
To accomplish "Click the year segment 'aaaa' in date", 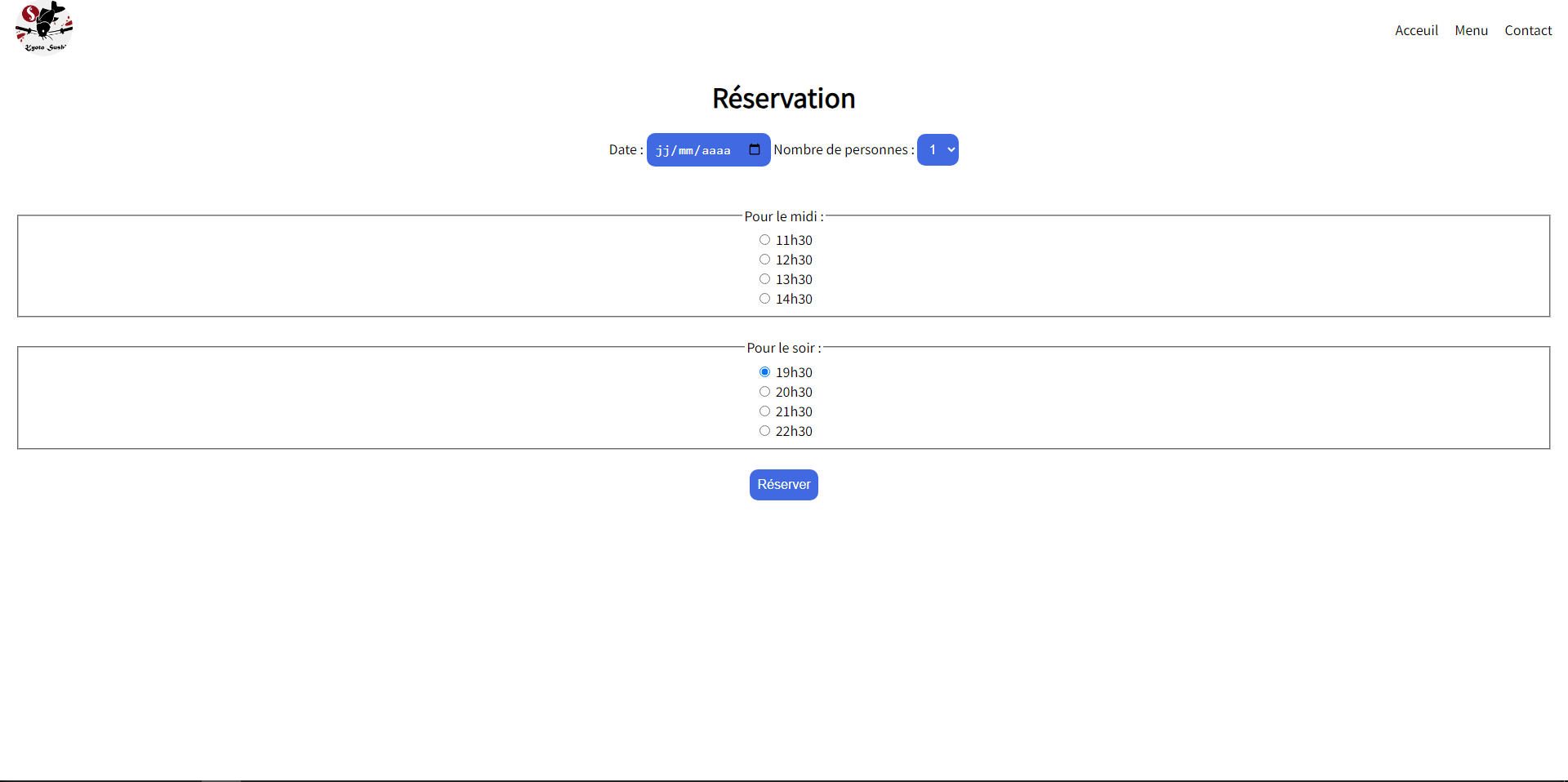I will click(x=715, y=150).
